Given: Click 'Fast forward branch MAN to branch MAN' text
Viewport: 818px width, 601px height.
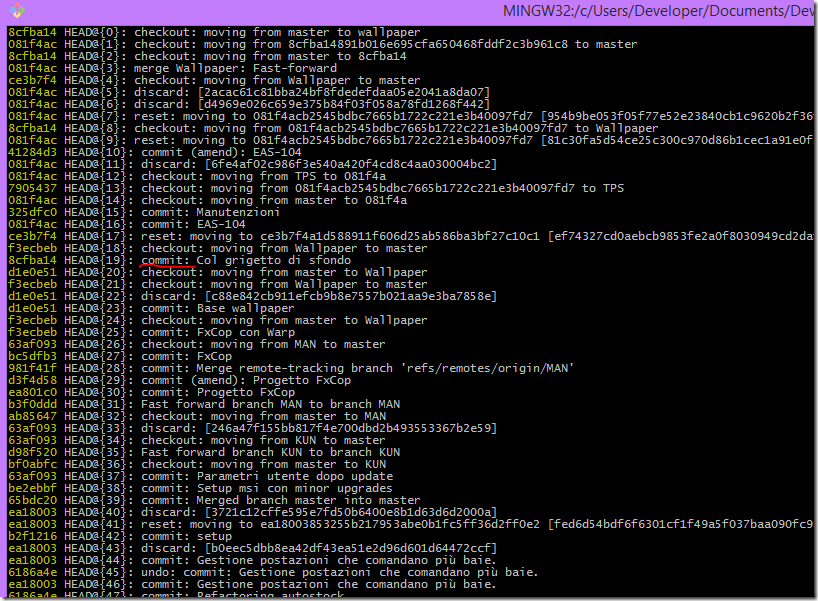Looking at the screenshot, I should pyautogui.click(x=270, y=404).
